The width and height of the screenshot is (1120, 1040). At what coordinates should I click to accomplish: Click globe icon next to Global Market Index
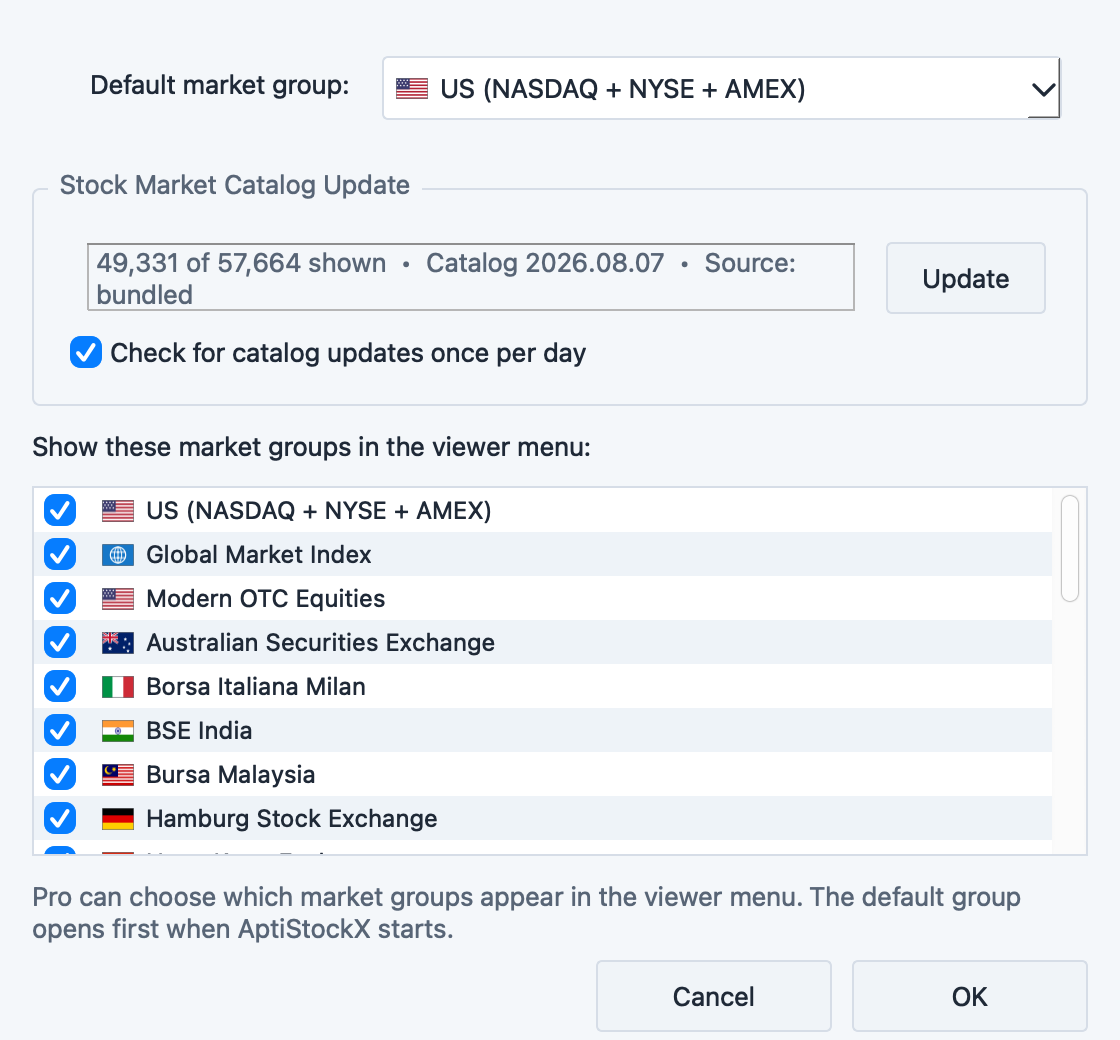(118, 555)
